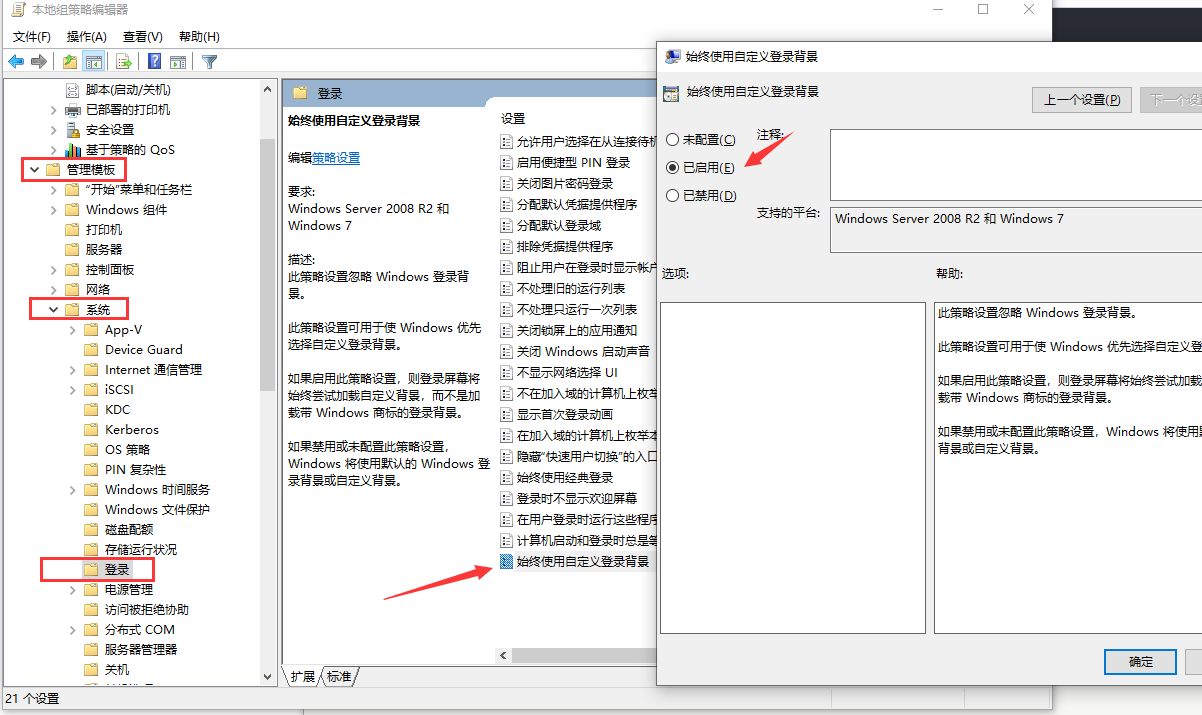Click the 策略设置 edit link

pyautogui.click(x=336, y=158)
